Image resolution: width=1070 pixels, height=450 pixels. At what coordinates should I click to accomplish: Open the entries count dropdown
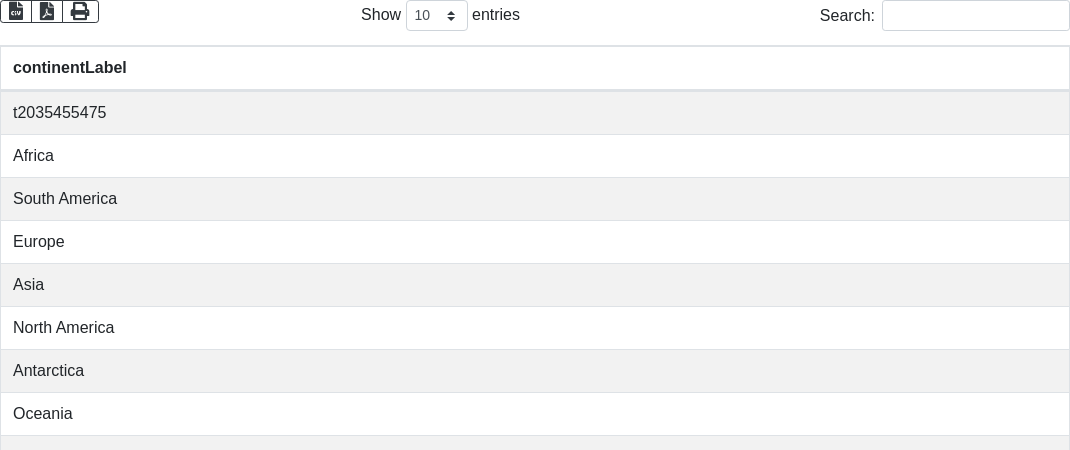coord(436,15)
